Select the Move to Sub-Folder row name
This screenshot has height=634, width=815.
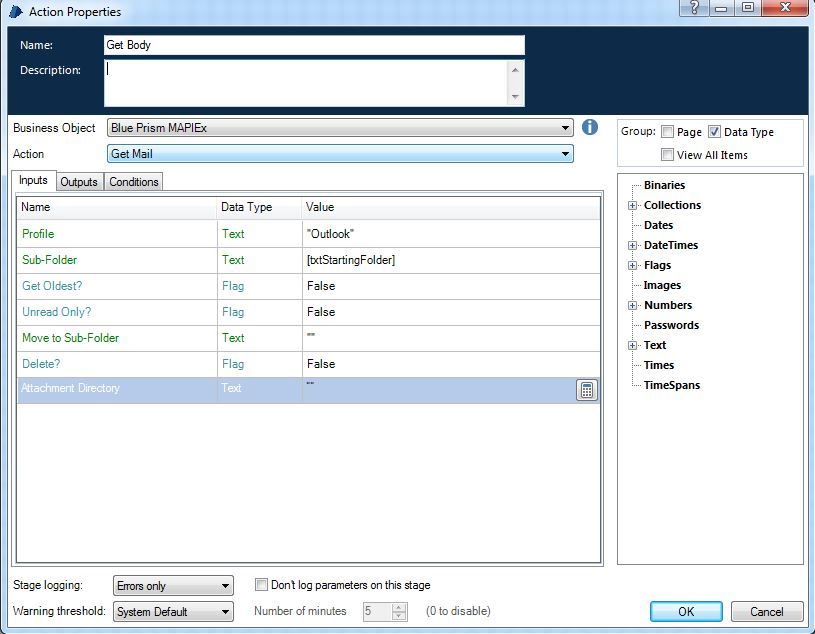(x=70, y=338)
